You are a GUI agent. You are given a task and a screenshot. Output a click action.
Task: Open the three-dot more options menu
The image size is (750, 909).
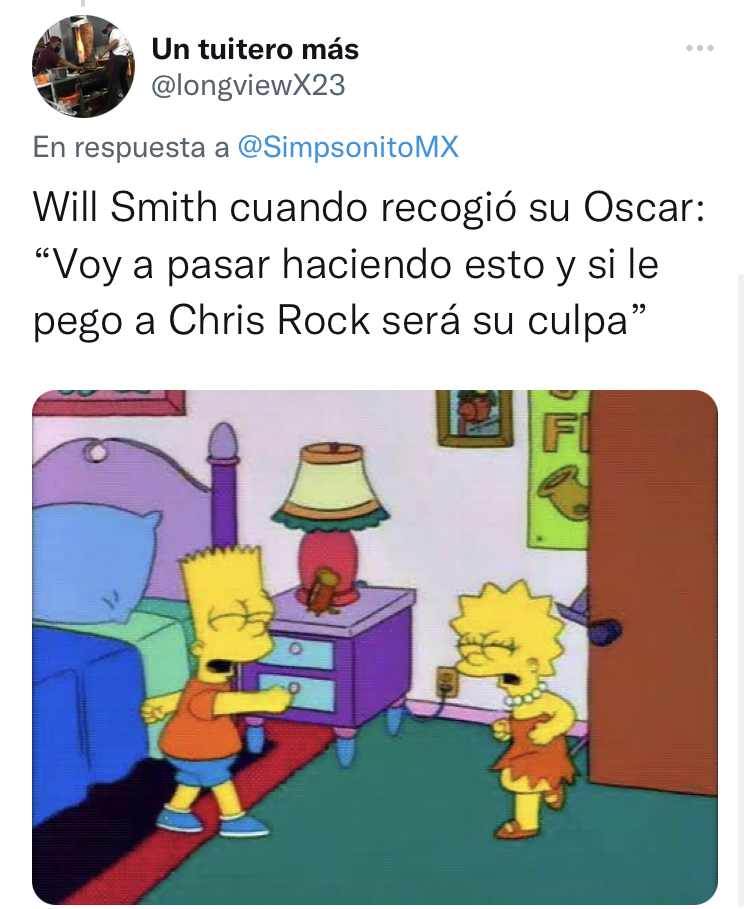coord(700,48)
